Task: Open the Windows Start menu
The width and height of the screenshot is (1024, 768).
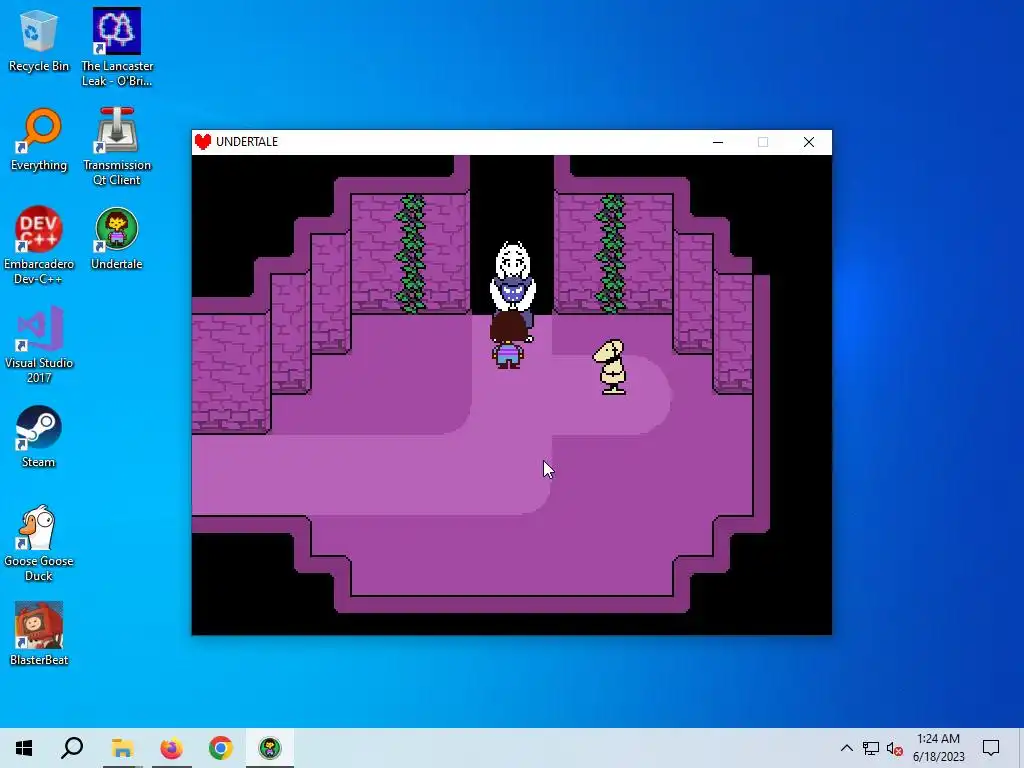Action: click(x=24, y=748)
